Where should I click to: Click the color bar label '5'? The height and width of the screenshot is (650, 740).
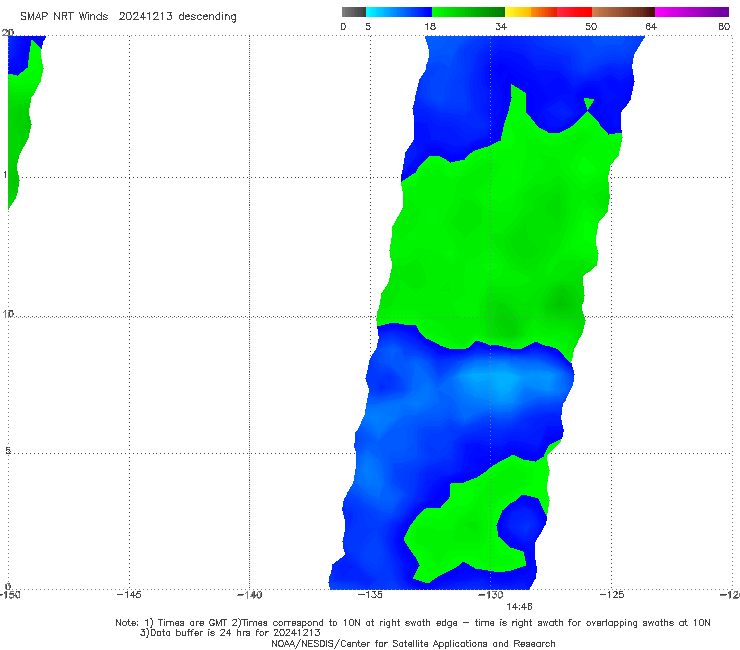click(x=368, y=26)
